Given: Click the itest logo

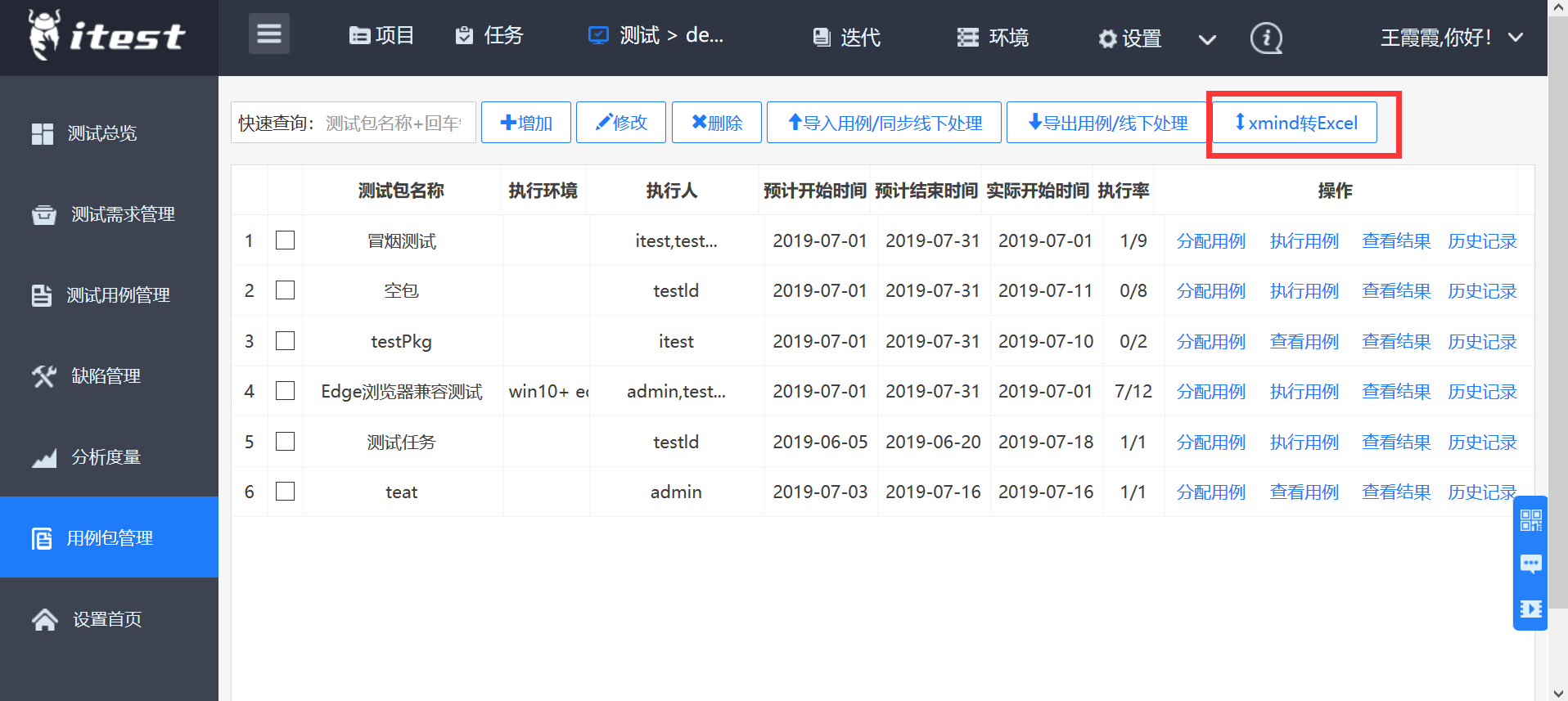Looking at the screenshot, I should [107, 36].
